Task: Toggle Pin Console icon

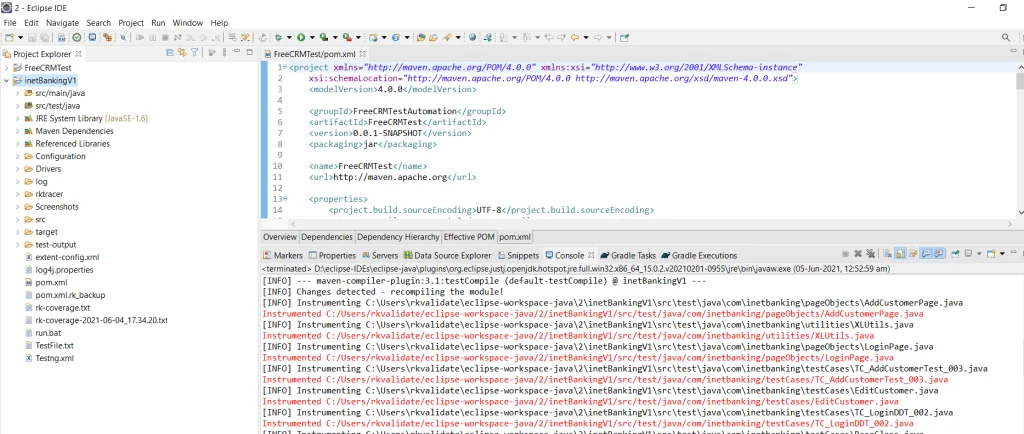Action: click(955, 254)
